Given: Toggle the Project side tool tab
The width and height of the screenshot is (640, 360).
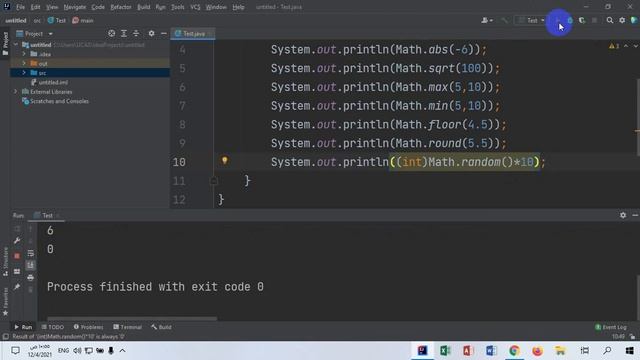Looking at the screenshot, I should [x=5, y=43].
